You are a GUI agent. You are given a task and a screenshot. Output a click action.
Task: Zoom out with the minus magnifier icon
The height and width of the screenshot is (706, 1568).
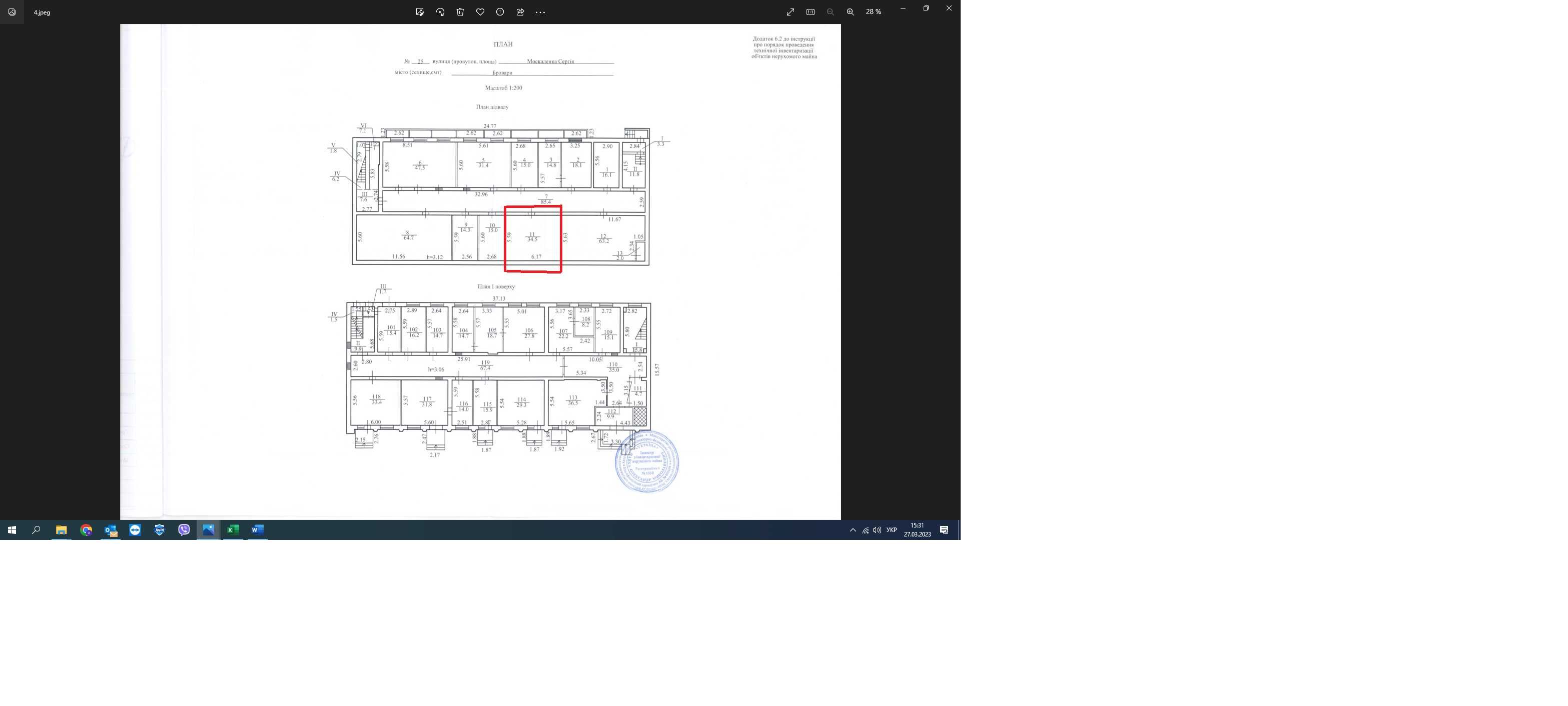[830, 12]
